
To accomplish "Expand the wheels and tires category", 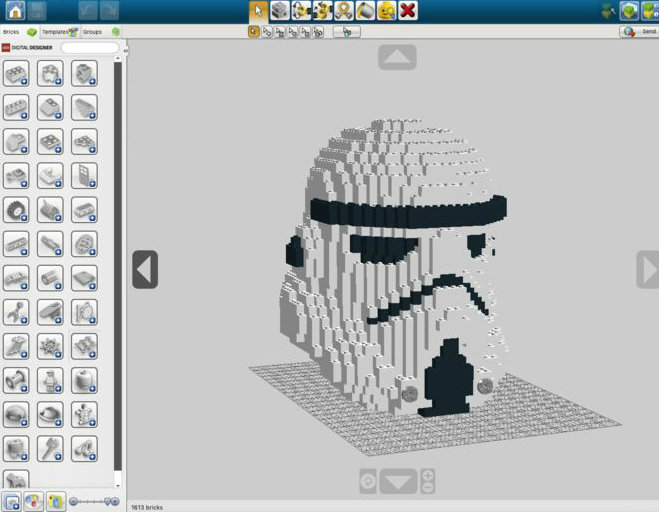I will pos(16,210).
